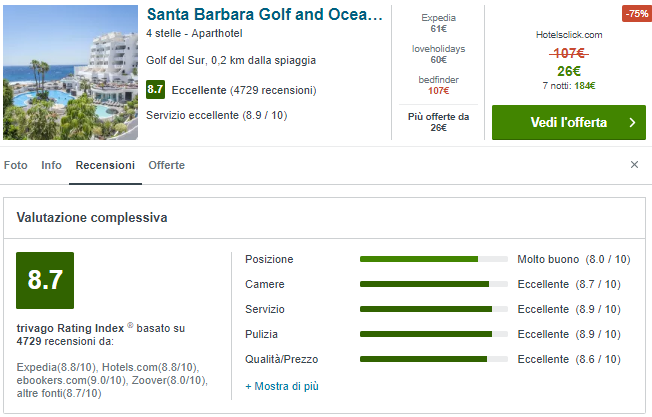Click the Posizione rating bar
652x417 pixels.
coord(433,259)
